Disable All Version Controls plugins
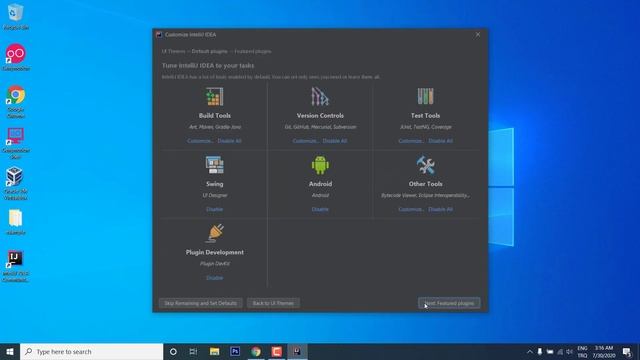Image resolution: width=640 pixels, height=360 pixels. click(x=335, y=141)
